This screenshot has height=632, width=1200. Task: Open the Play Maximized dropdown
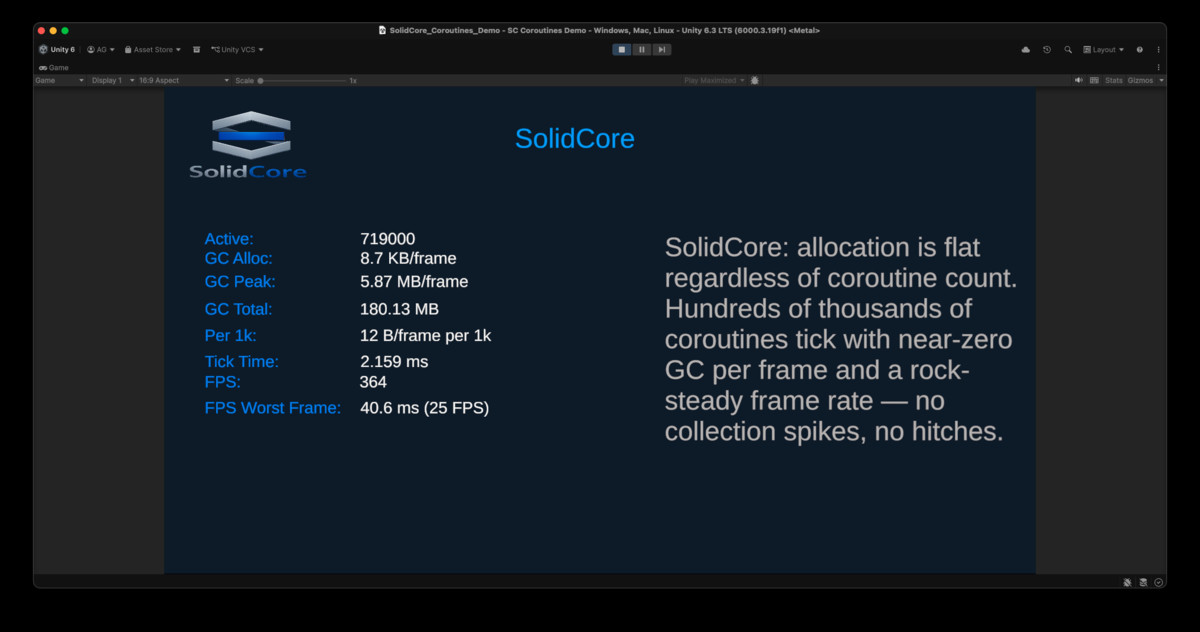point(714,80)
